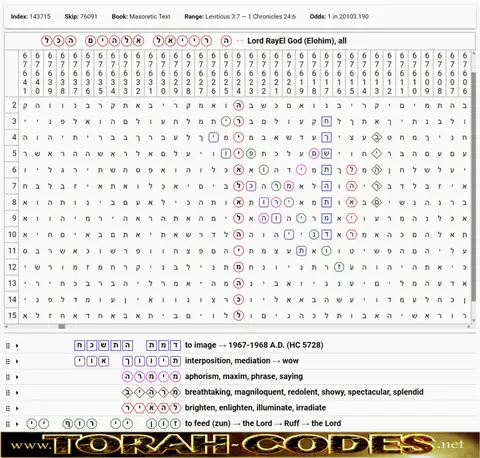Select column header 67641
This screenshot has height=458, width=480.
pos(25,73)
